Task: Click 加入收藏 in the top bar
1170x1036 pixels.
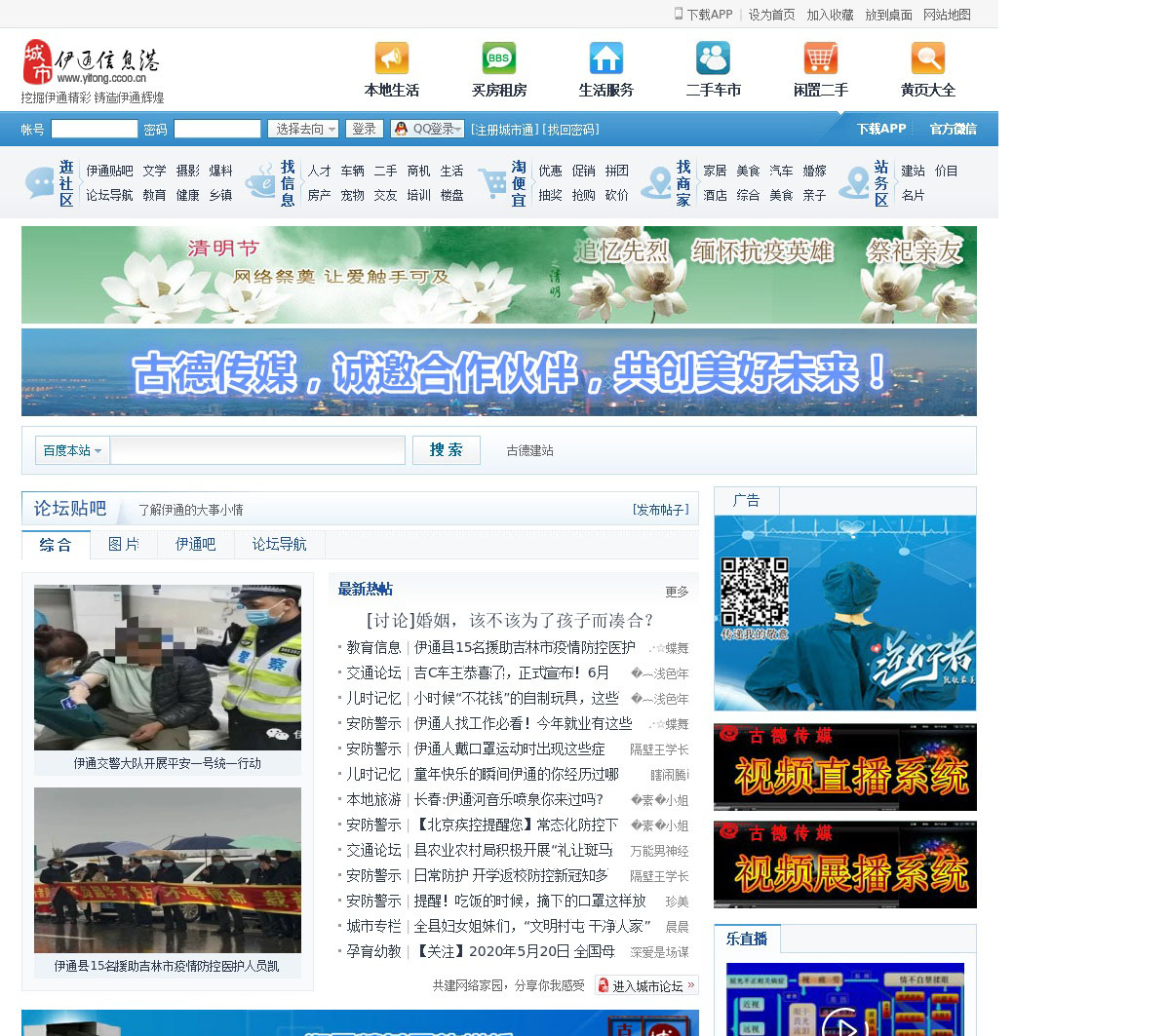Action: coord(830,15)
